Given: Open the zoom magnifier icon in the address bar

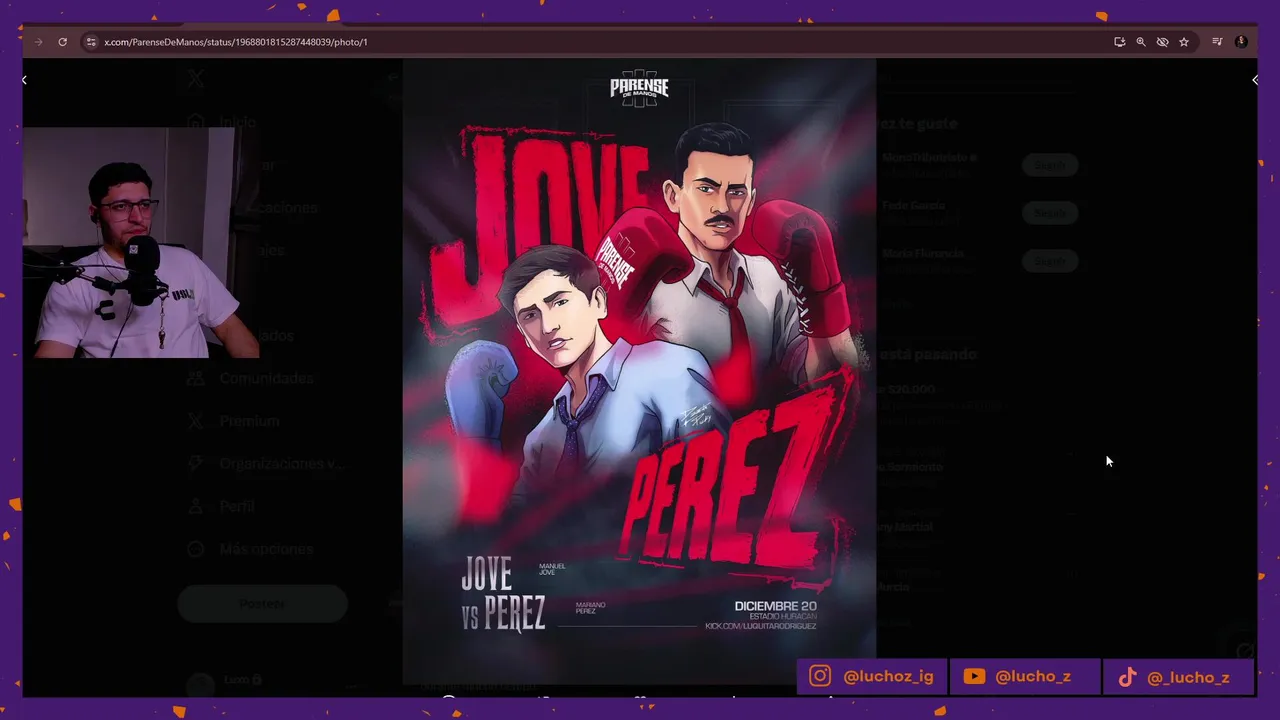Looking at the screenshot, I should [x=1141, y=42].
